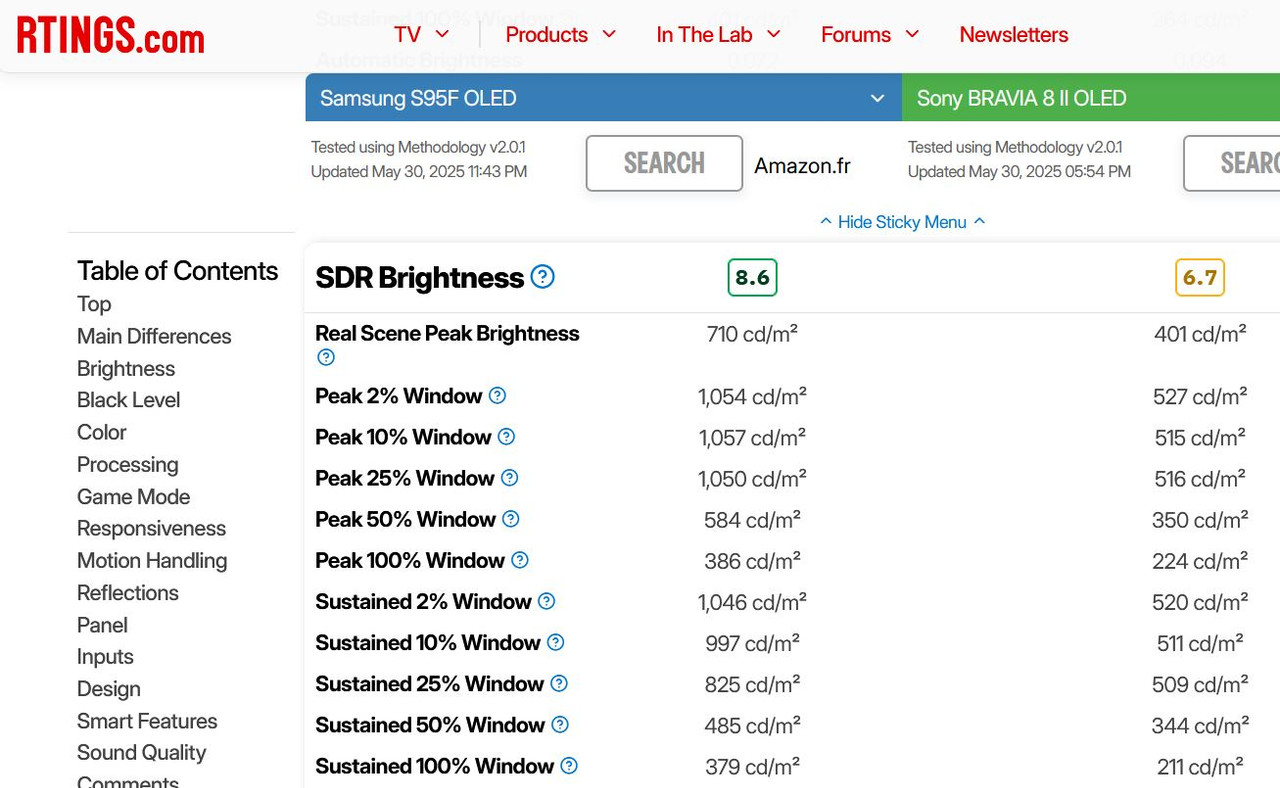
Task: Jump to Reflections section
Action: point(127,592)
